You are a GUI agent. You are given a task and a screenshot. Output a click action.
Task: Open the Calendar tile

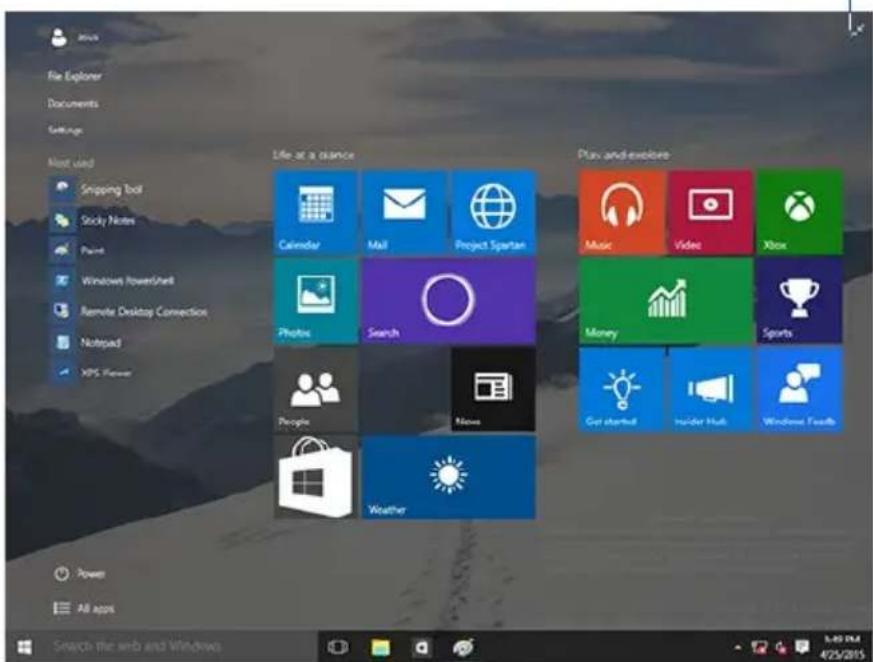pyautogui.click(x=315, y=212)
